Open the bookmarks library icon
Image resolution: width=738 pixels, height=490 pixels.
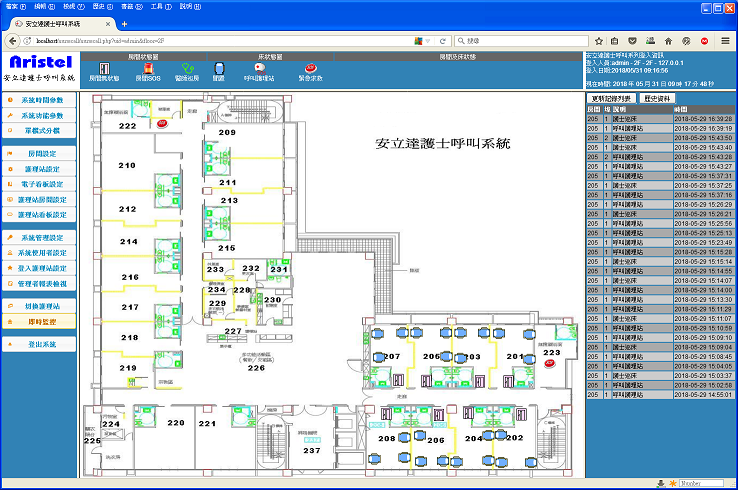(x=615, y=41)
